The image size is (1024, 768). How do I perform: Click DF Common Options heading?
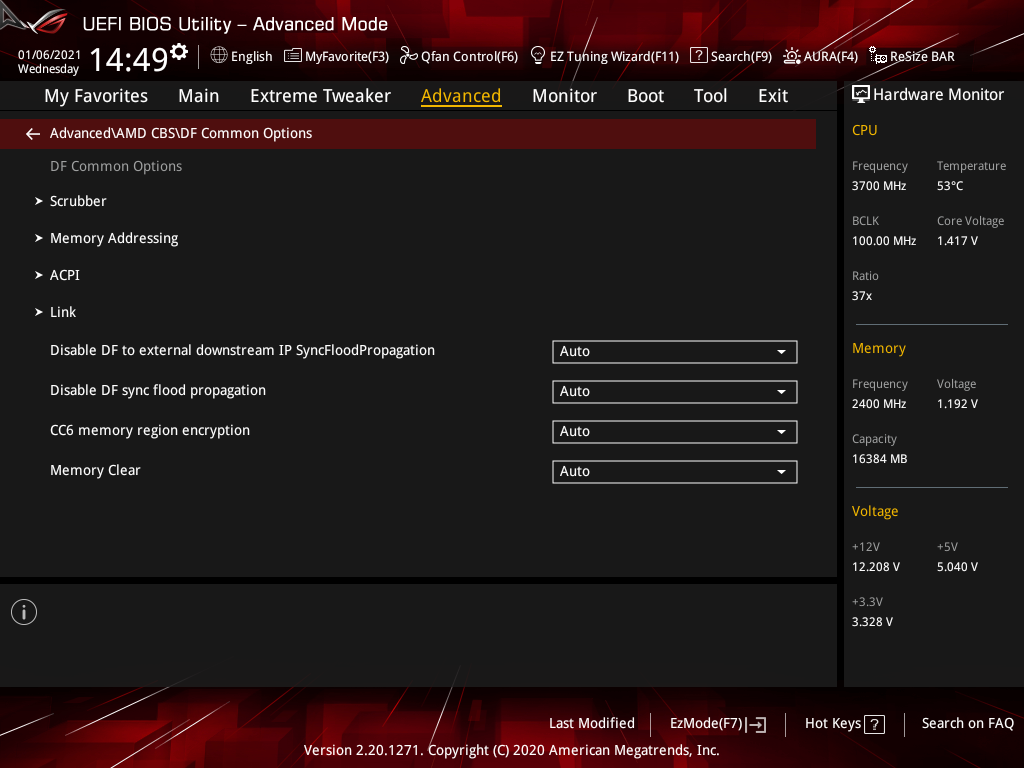point(116,167)
